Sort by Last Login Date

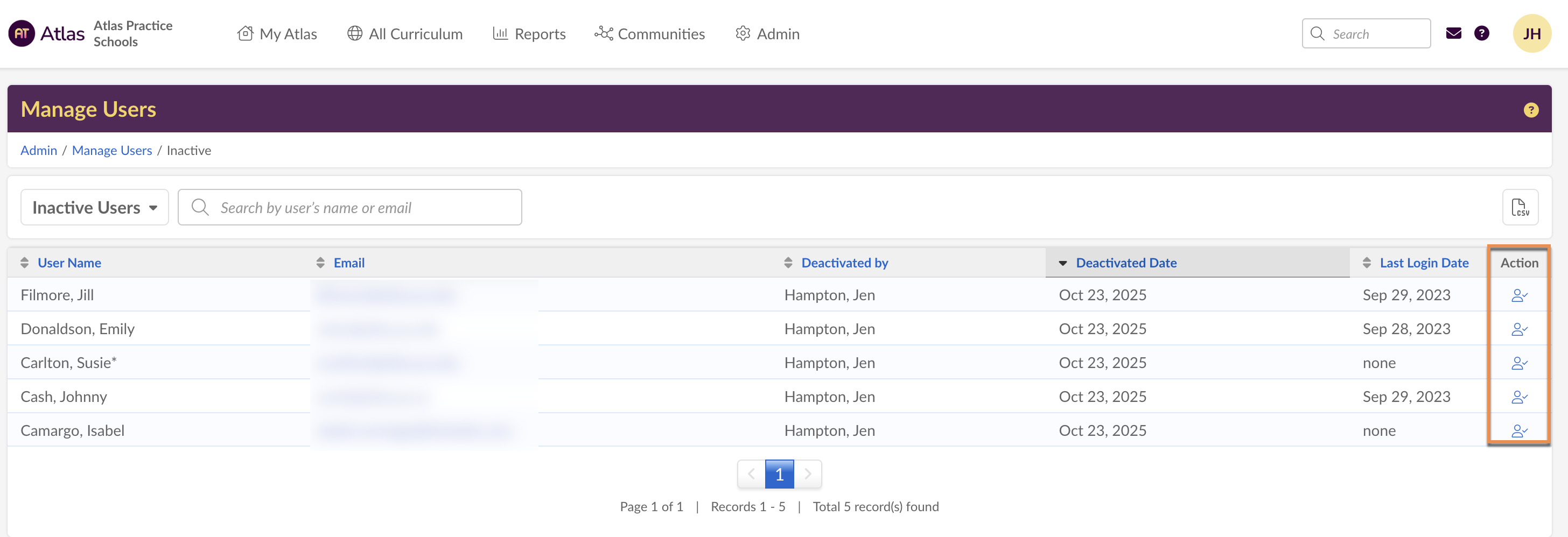tap(1423, 263)
